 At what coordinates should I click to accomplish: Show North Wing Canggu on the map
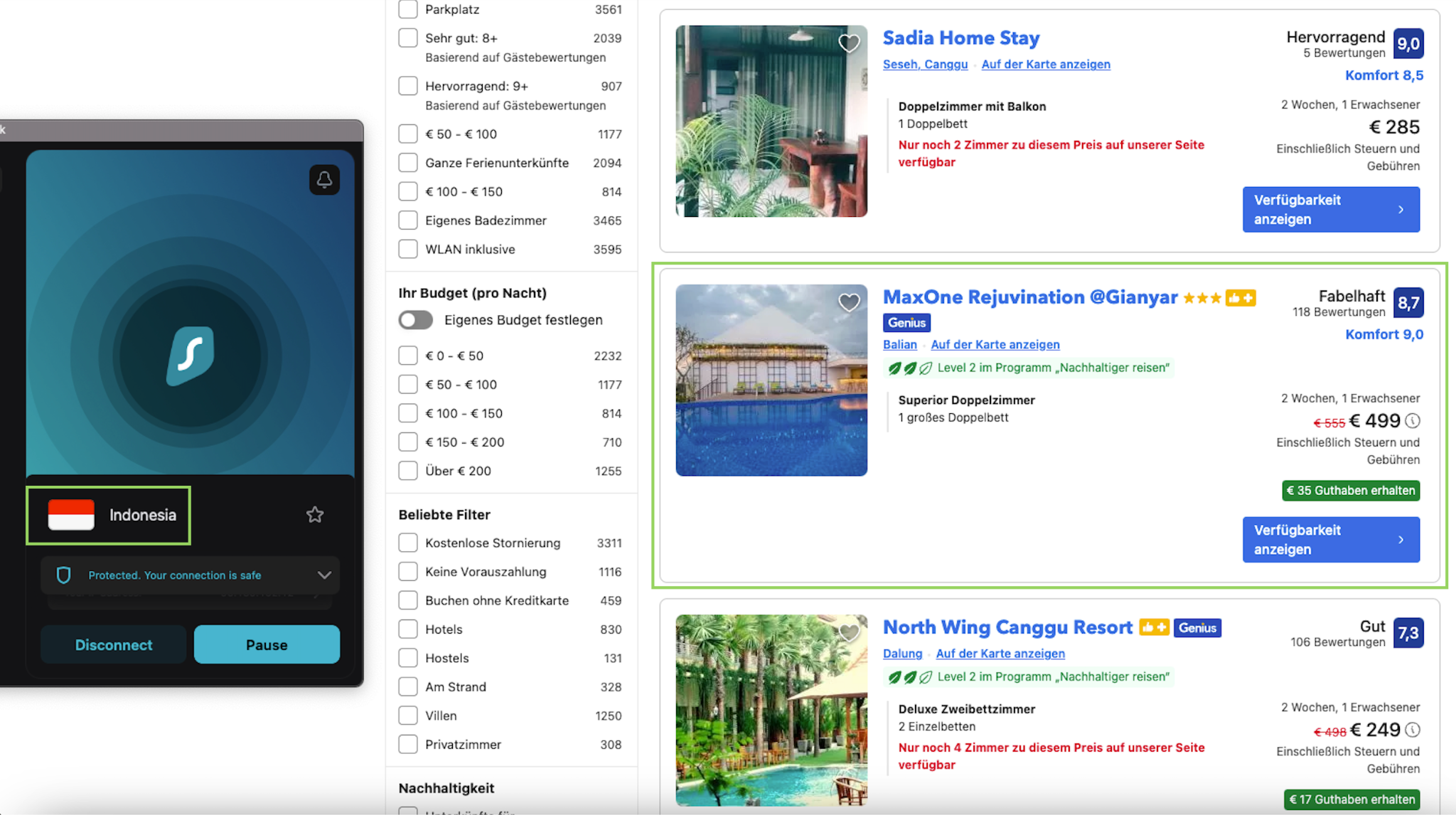(x=1000, y=654)
